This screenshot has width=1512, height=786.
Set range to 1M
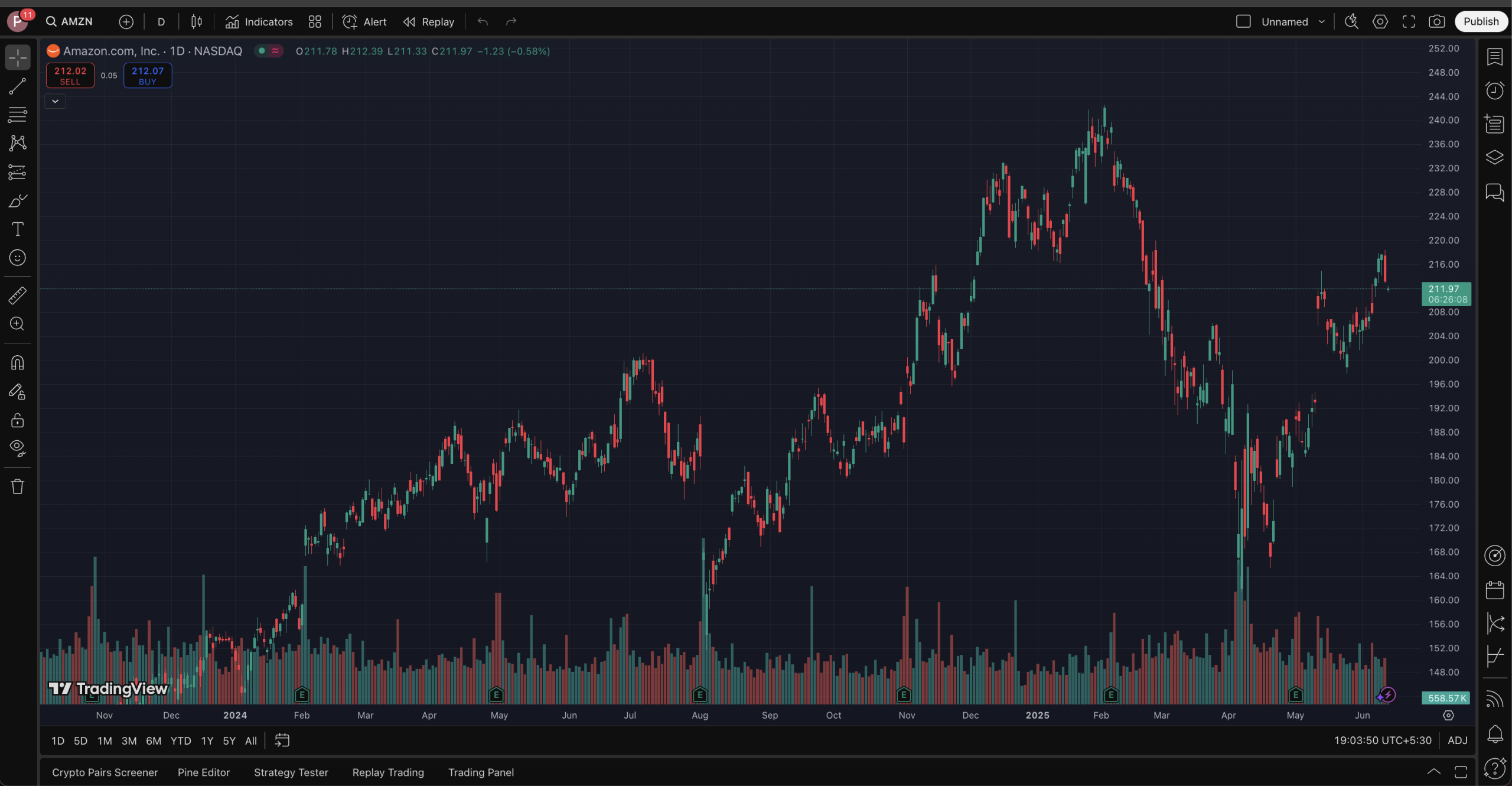pyautogui.click(x=105, y=740)
